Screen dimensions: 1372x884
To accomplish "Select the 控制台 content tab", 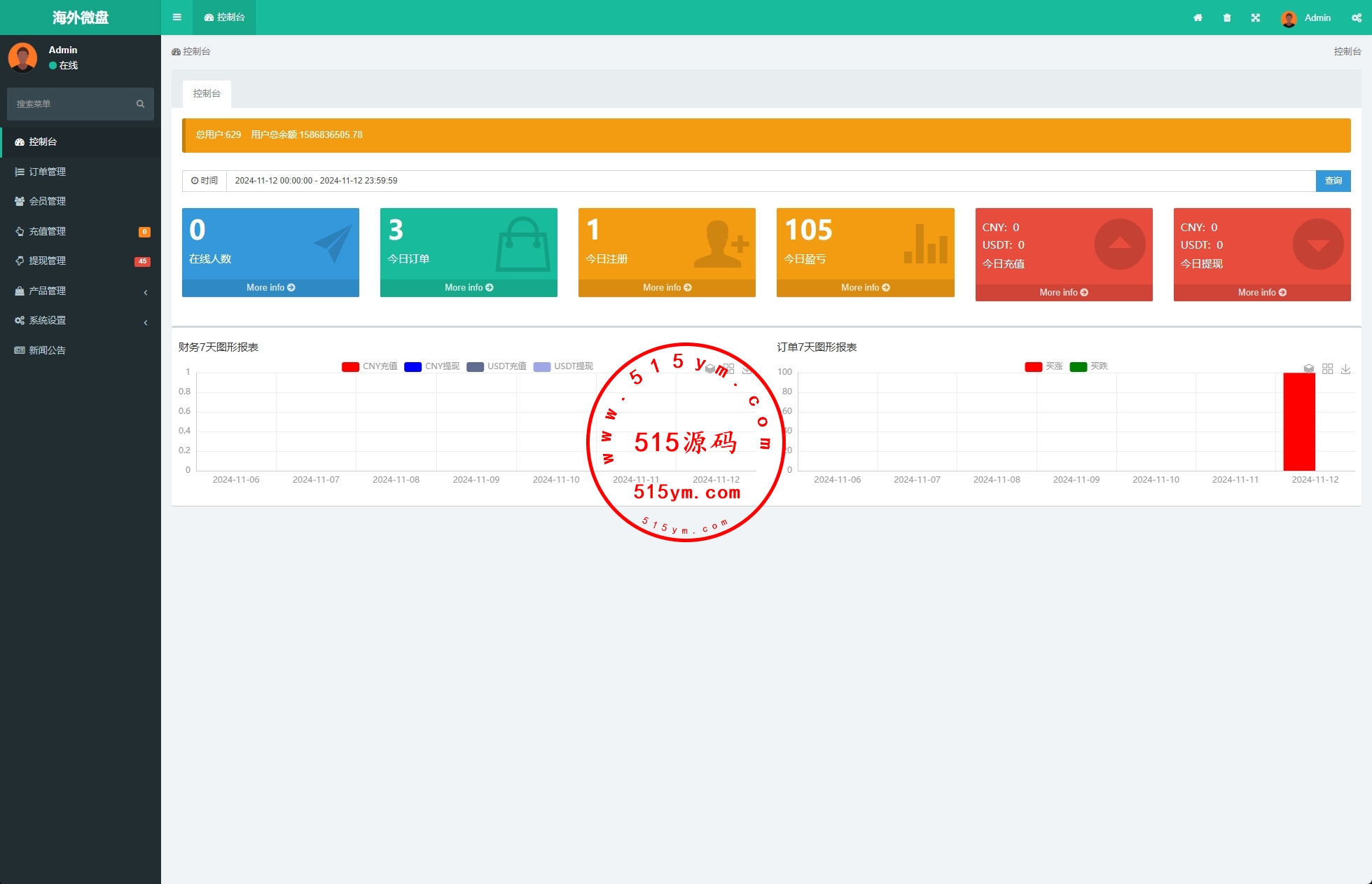I will [207, 93].
